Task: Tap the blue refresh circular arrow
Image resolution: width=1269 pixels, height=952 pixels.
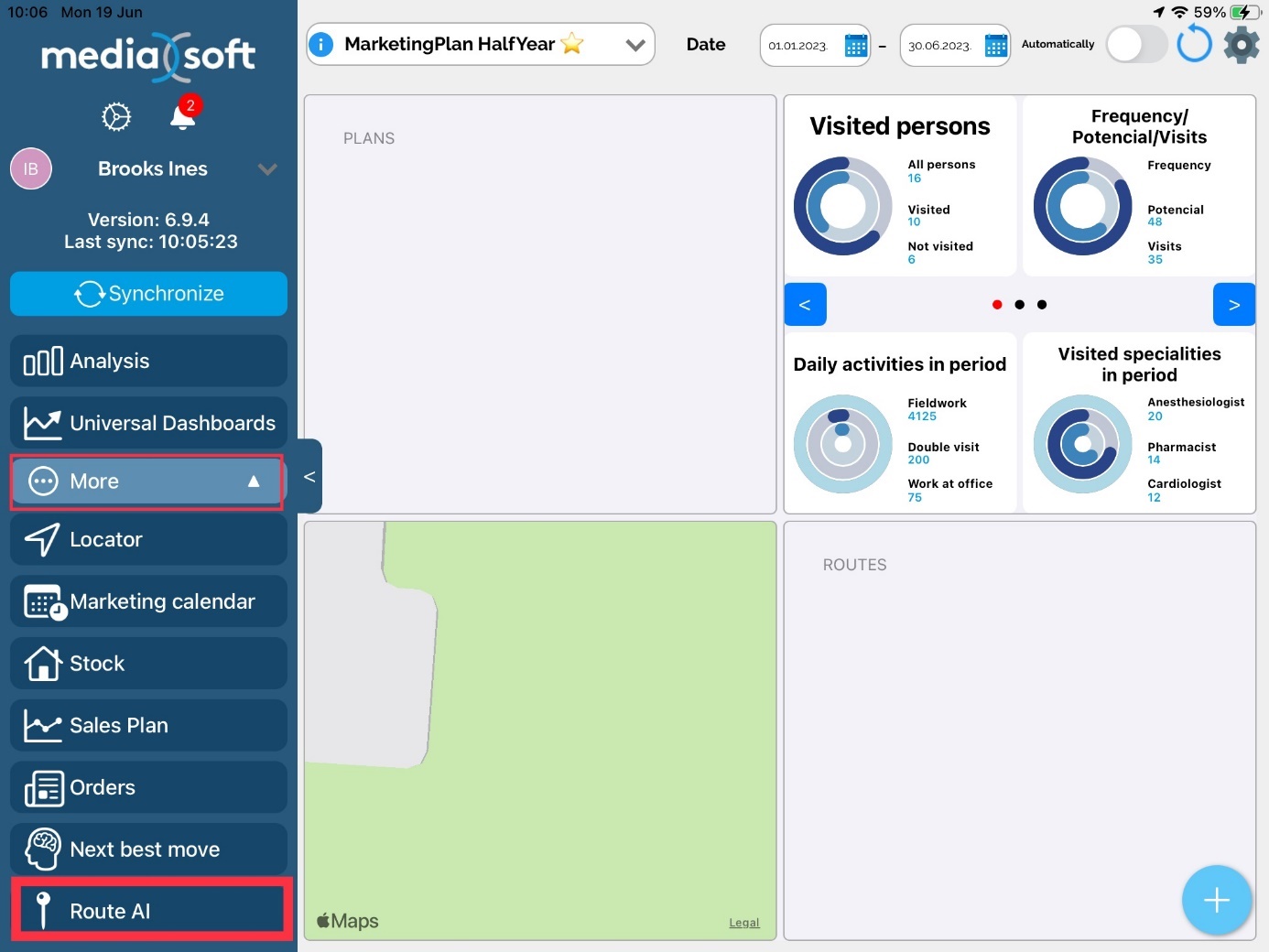Action: pyautogui.click(x=1194, y=44)
